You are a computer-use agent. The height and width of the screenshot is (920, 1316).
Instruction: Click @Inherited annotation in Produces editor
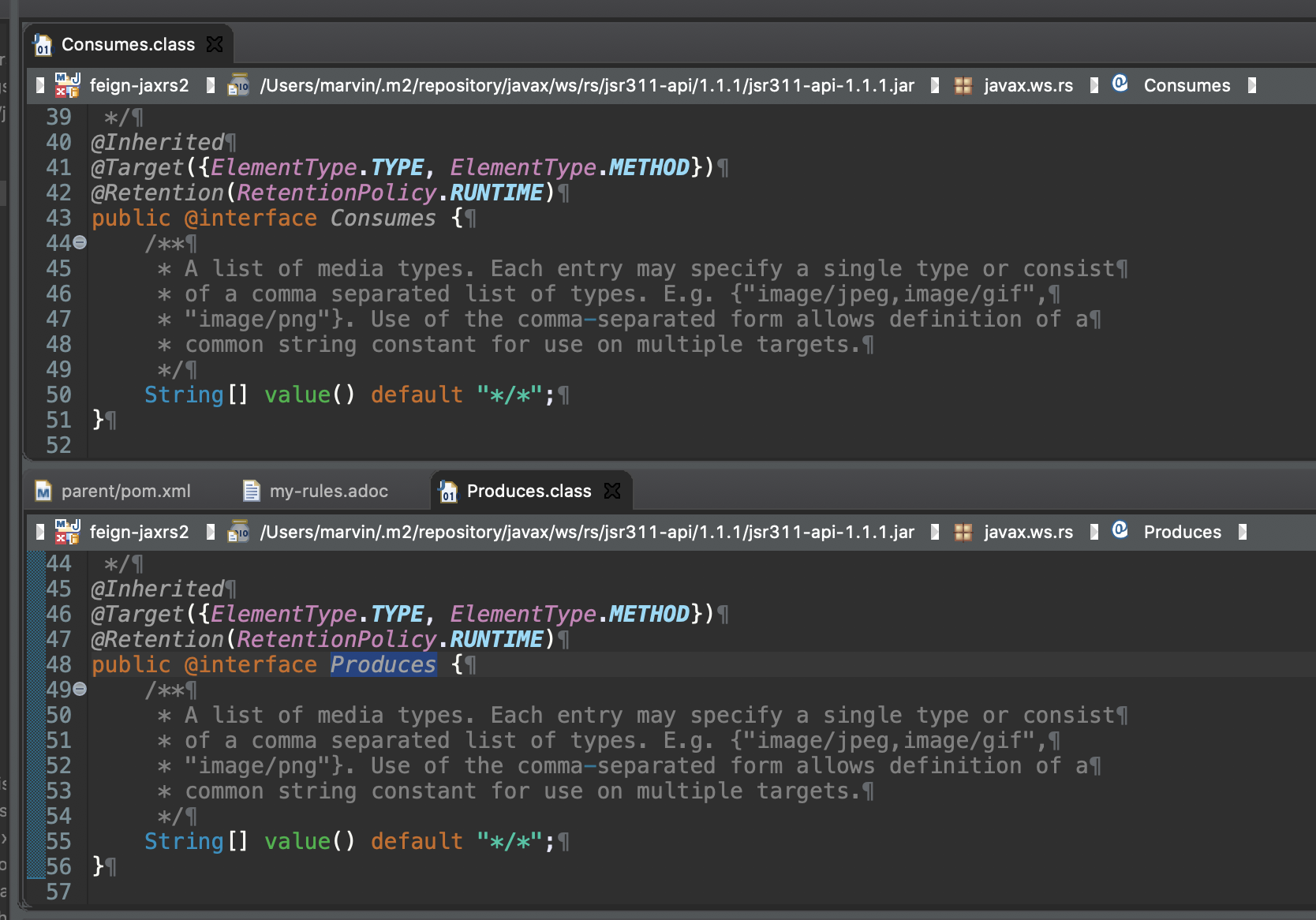pyautogui.click(x=158, y=589)
